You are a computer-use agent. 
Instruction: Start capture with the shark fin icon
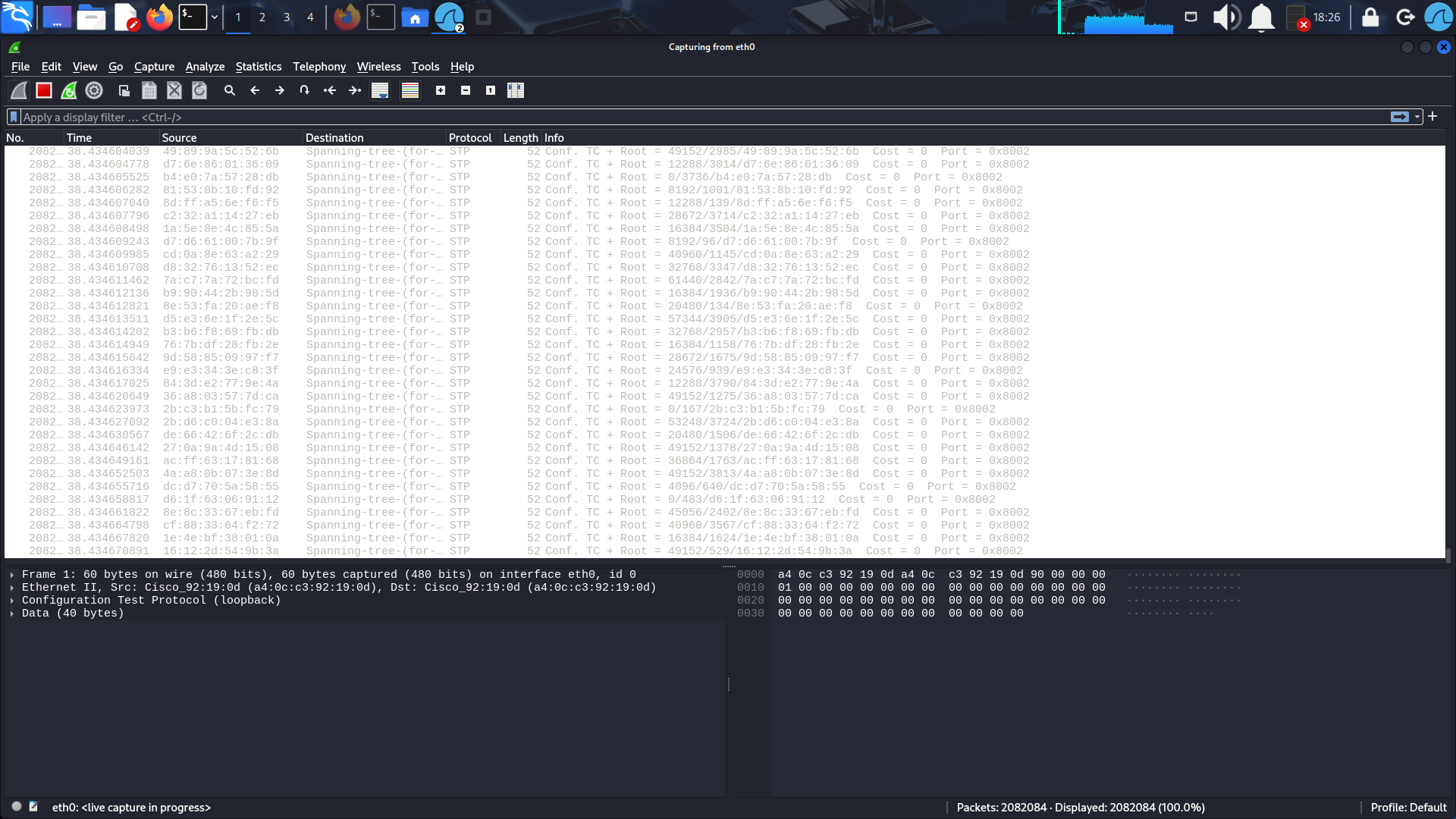(x=19, y=90)
